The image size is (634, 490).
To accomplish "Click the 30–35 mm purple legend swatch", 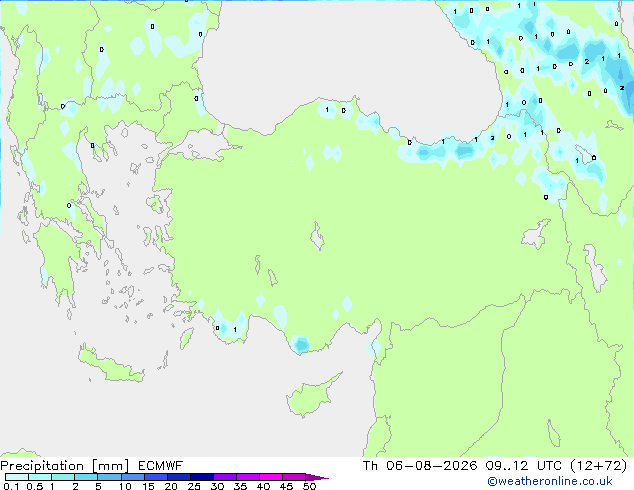I will 224,477.
